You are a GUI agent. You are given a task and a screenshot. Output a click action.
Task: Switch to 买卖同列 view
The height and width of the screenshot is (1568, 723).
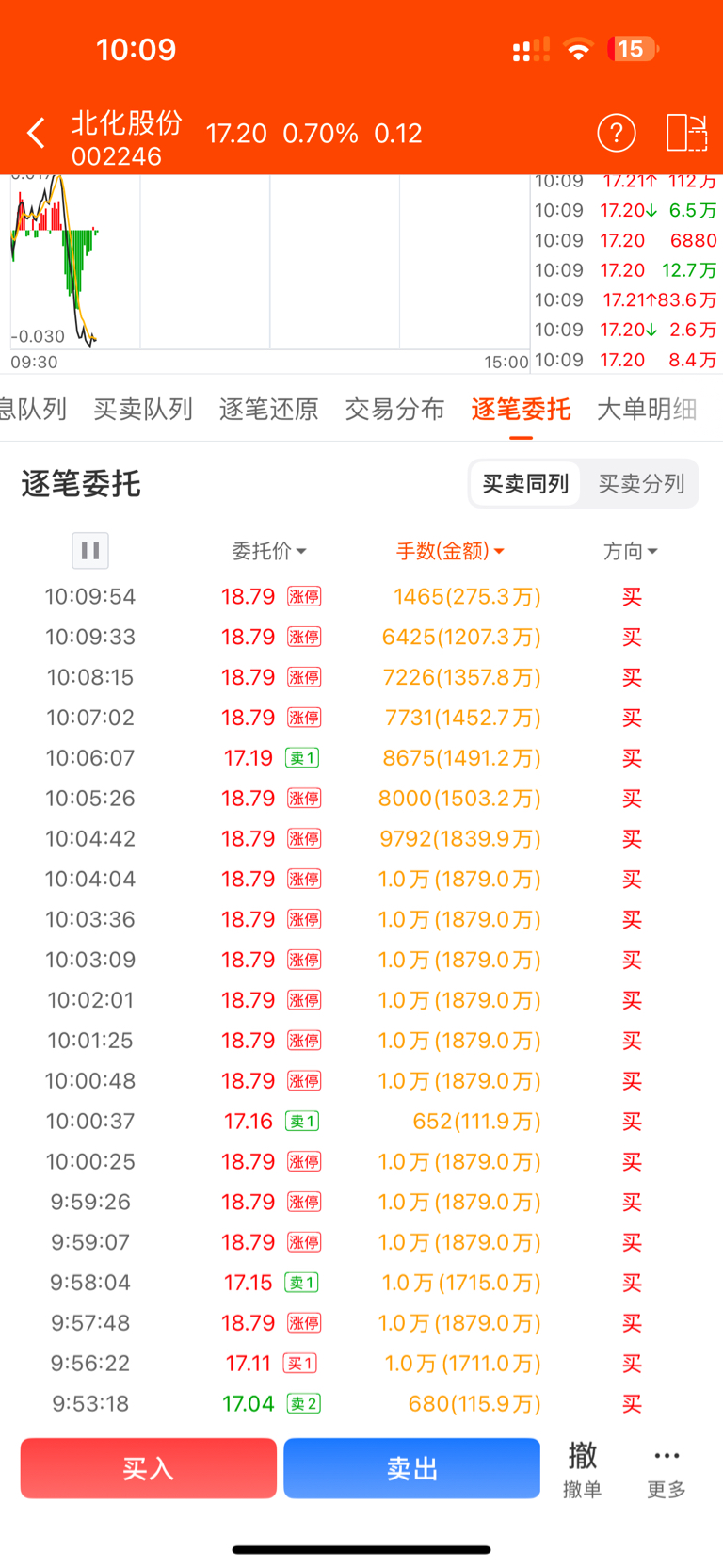tap(525, 484)
